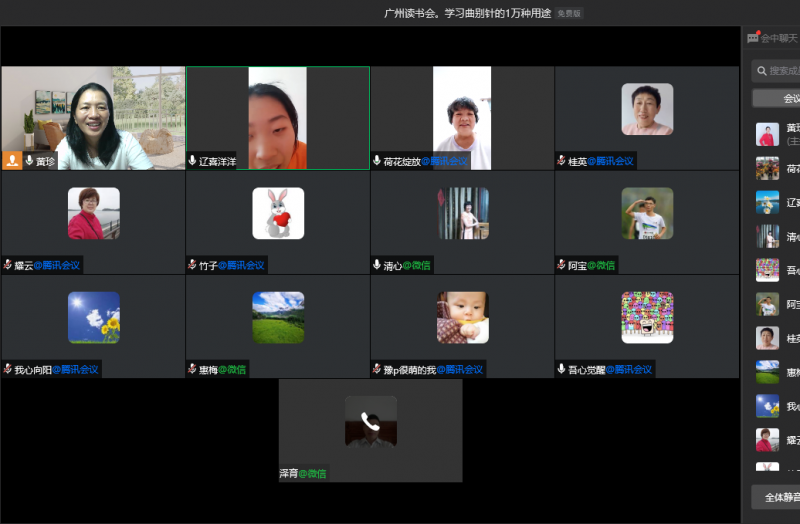The height and width of the screenshot is (524, 800).
Task: Click the muted mic icon next to 耀云
Action: click(x=8, y=265)
